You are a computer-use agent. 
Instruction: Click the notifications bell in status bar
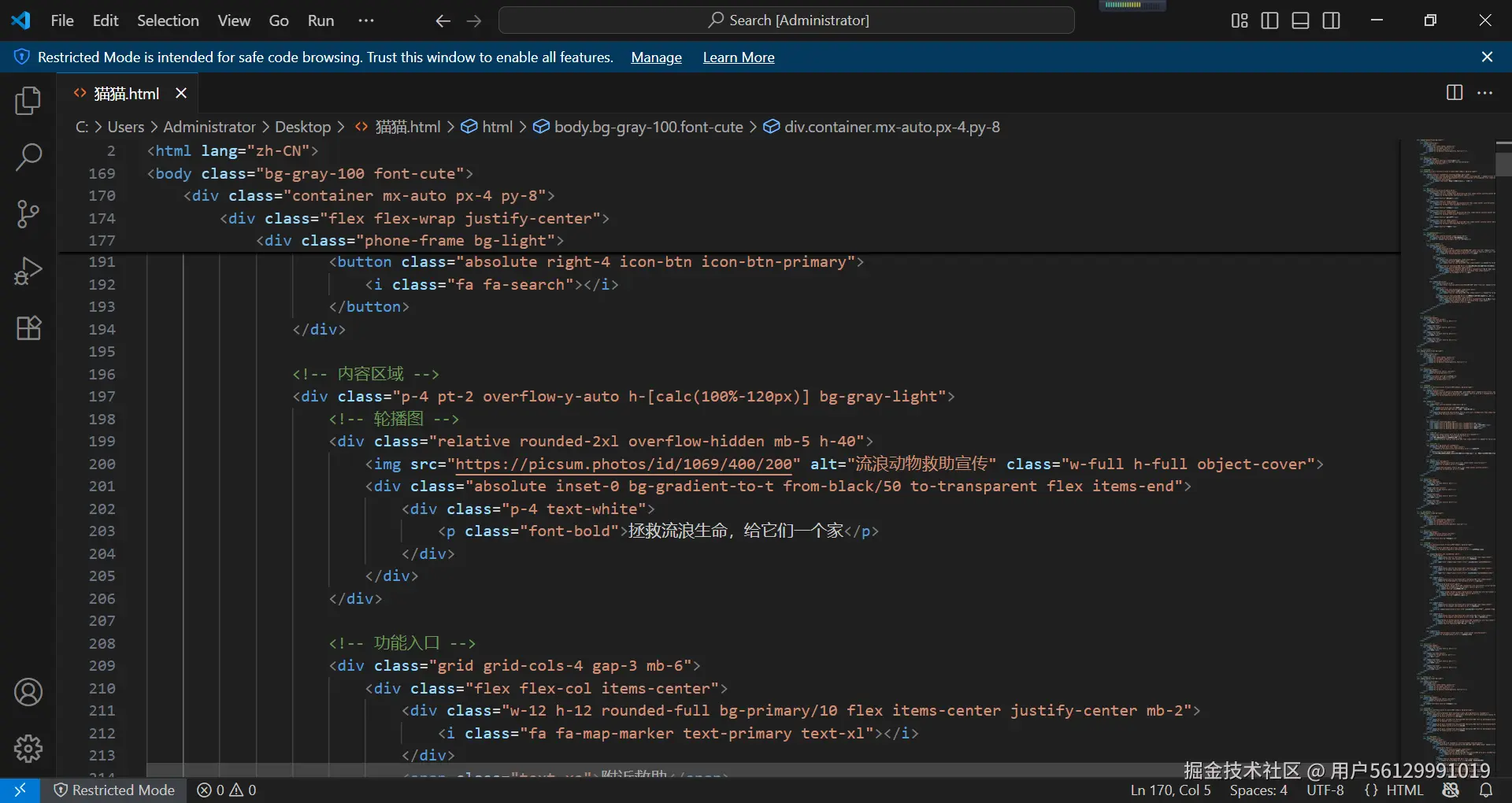[1486, 790]
